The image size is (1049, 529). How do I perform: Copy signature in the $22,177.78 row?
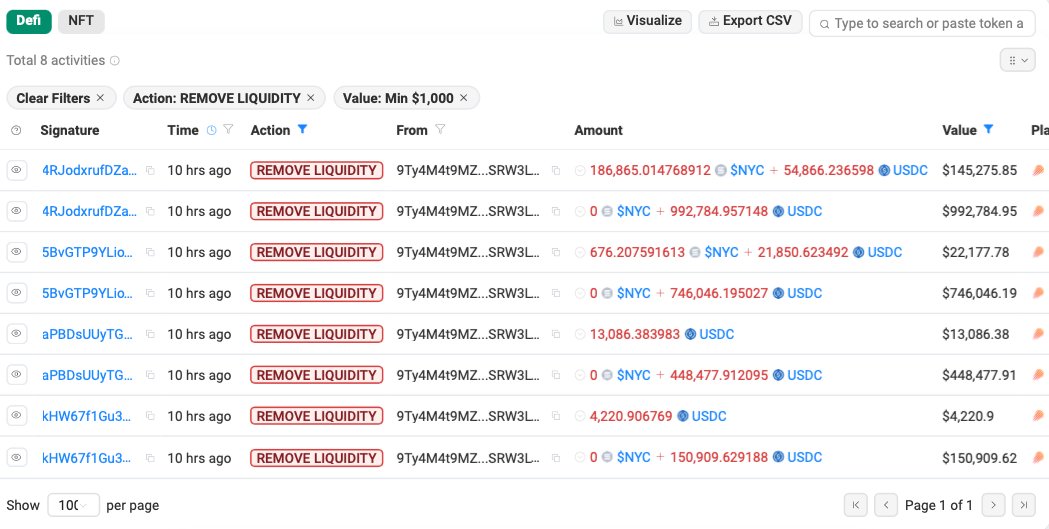pyautogui.click(x=150, y=252)
